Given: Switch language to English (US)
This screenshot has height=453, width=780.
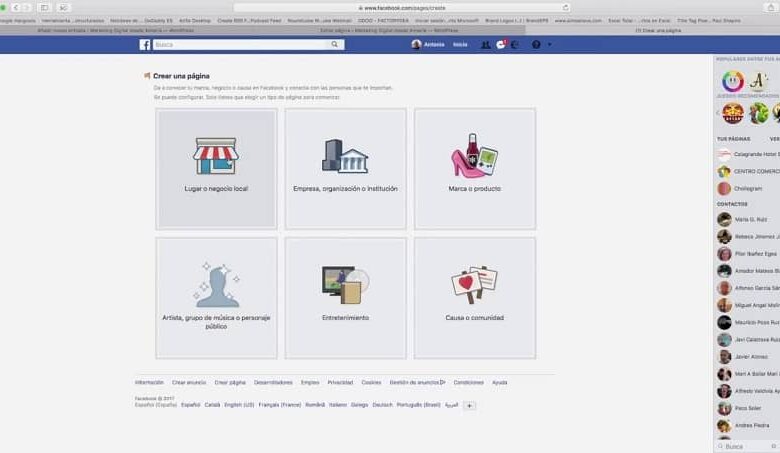Looking at the screenshot, I should pyautogui.click(x=239, y=405).
